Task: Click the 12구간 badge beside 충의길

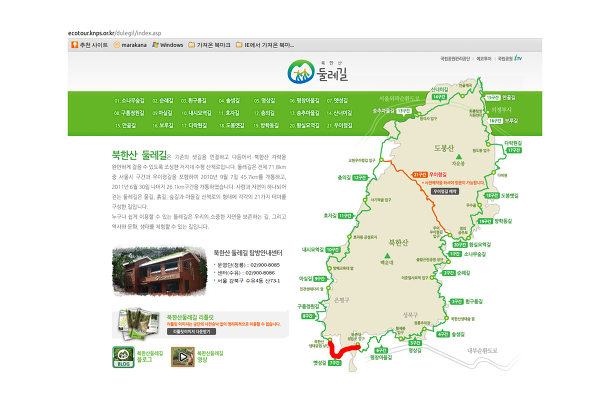Action: pyautogui.click(x=360, y=178)
